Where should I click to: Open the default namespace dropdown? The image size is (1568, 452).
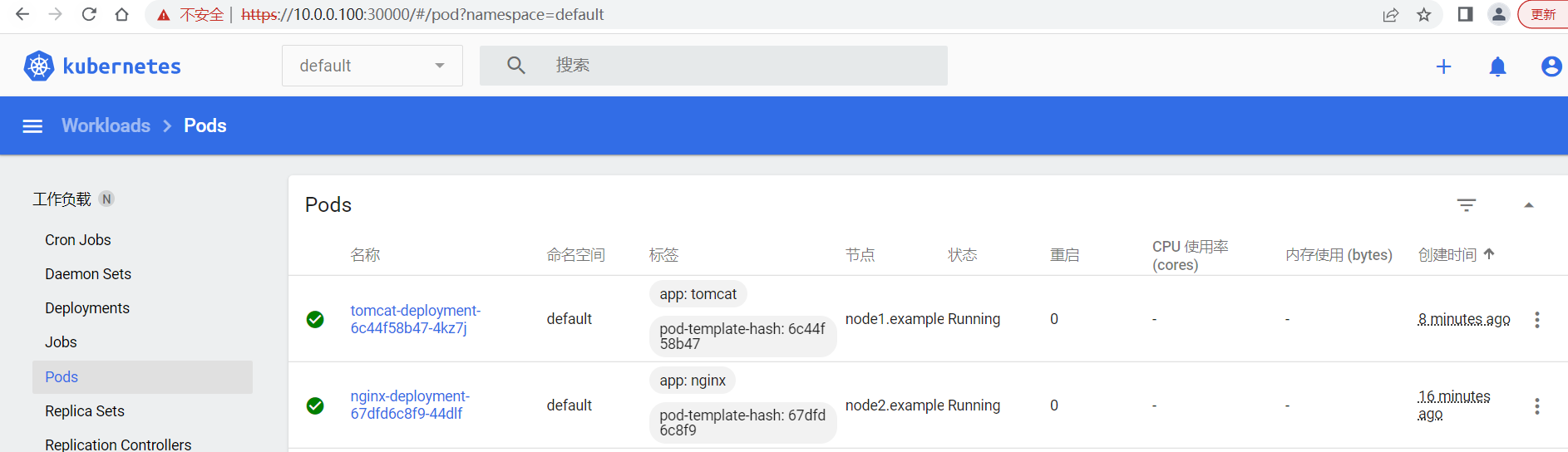tap(372, 66)
